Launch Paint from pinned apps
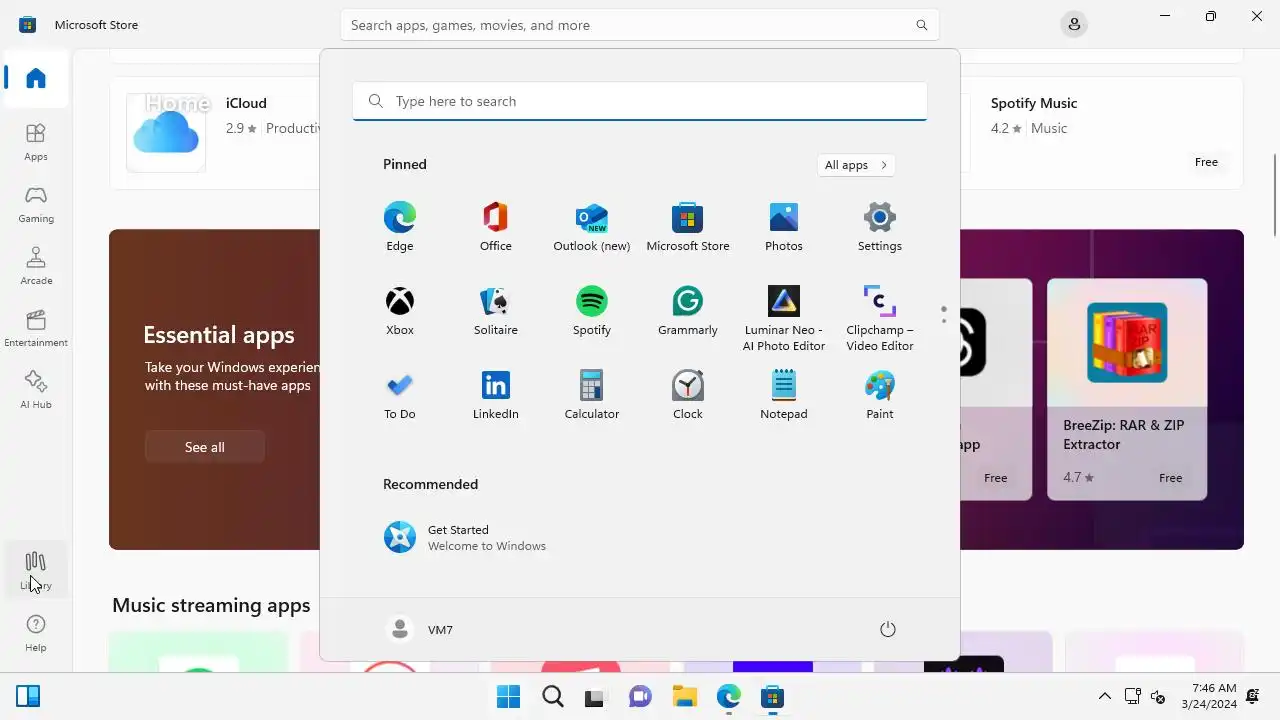This screenshot has width=1280, height=720. click(x=879, y=395)
